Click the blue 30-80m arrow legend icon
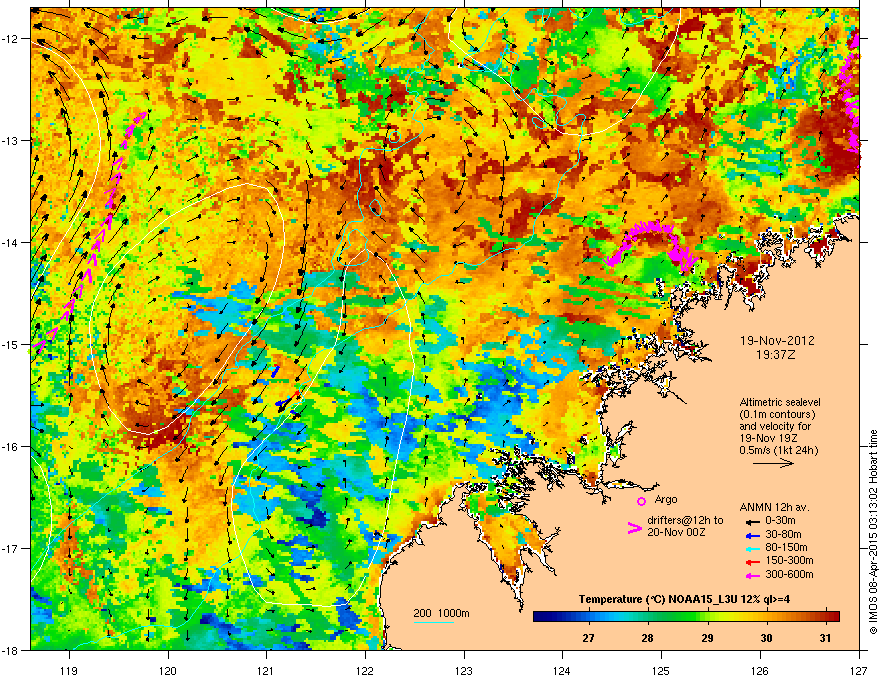The width and height of the screenshot is (880, 680). point(753,535)
